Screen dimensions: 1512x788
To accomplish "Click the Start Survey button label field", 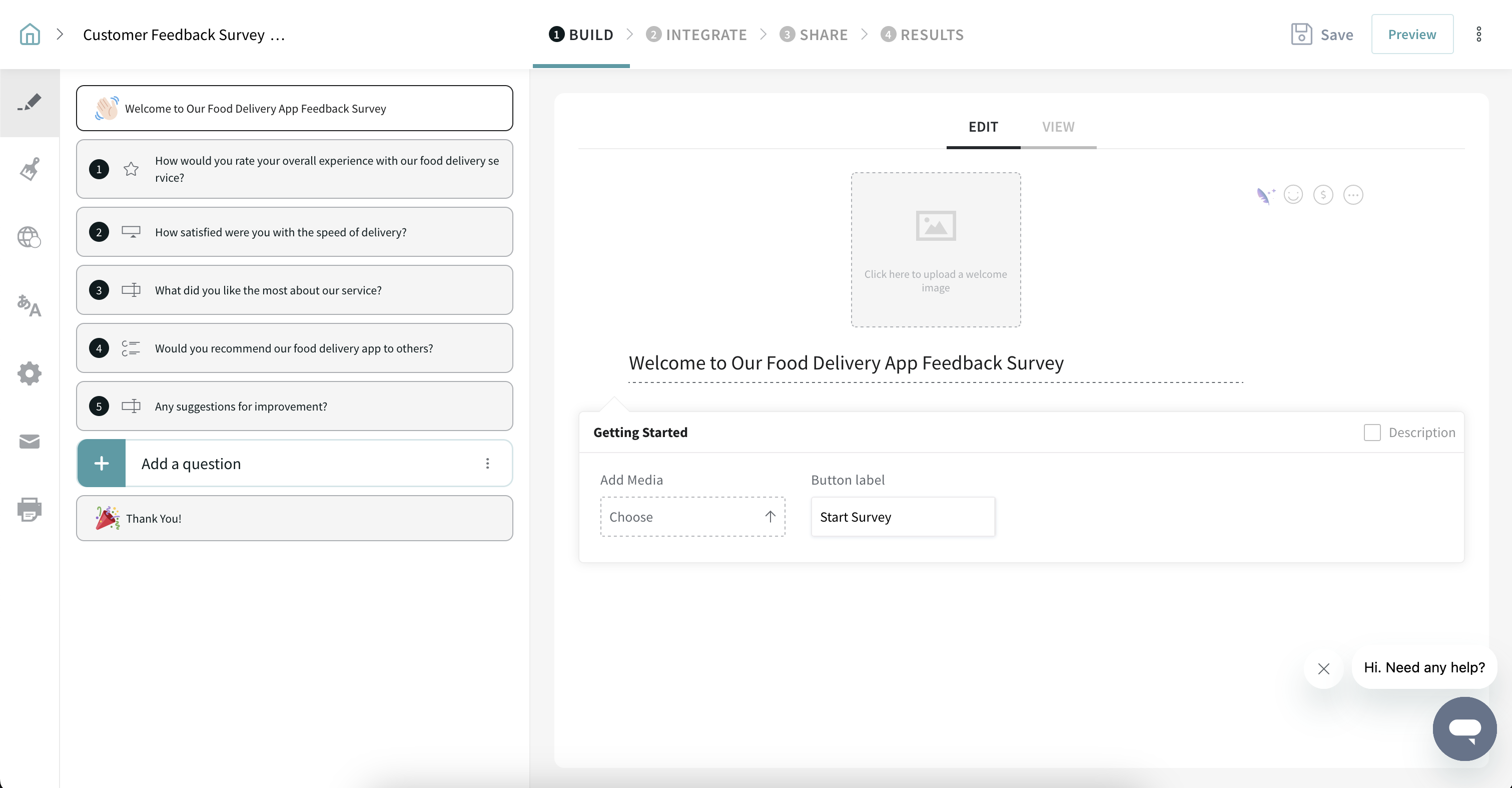I will coord(903,517).
